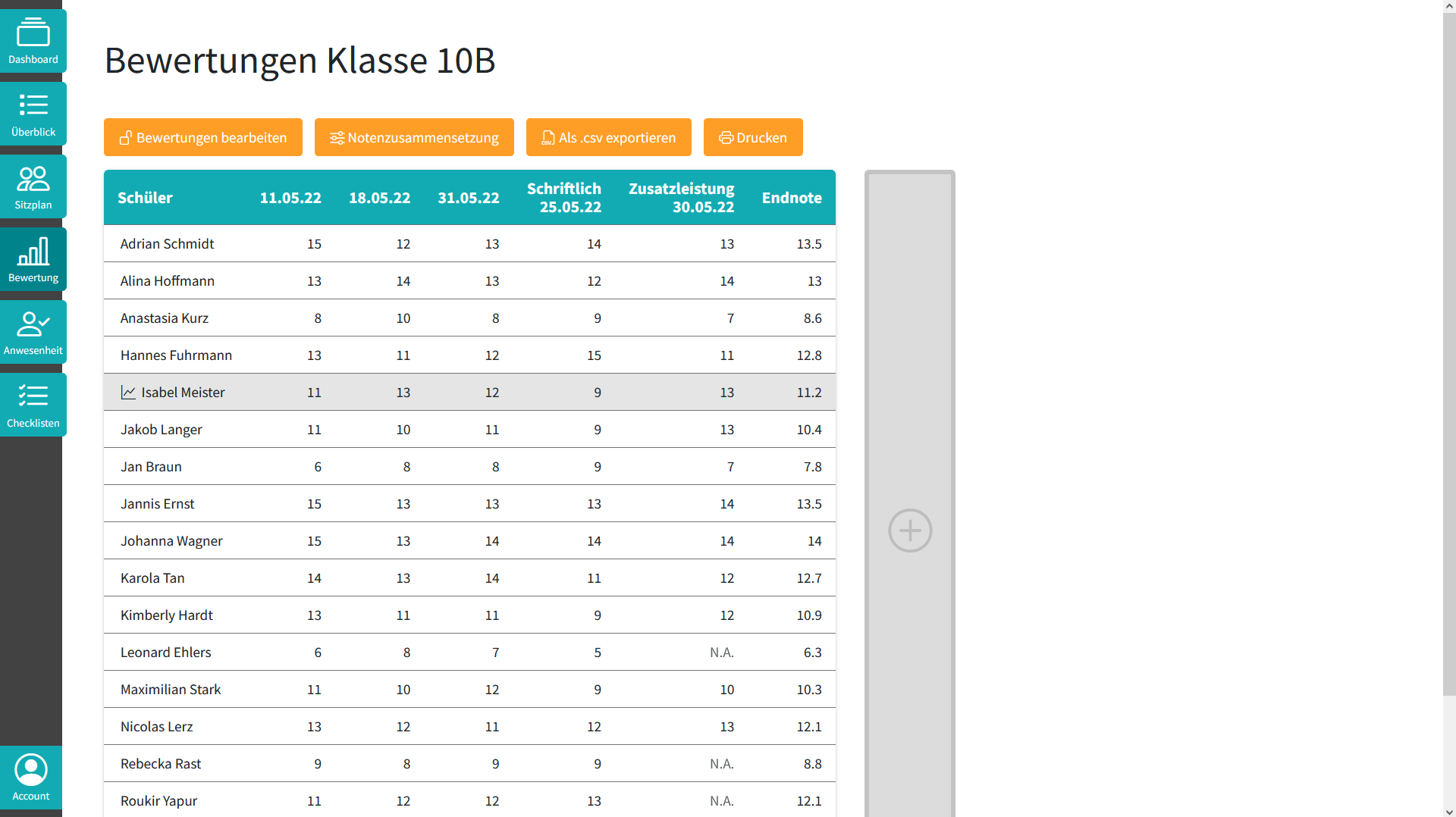Sort by the Endnote column header
1456x817 pixels.
point(792,197)
